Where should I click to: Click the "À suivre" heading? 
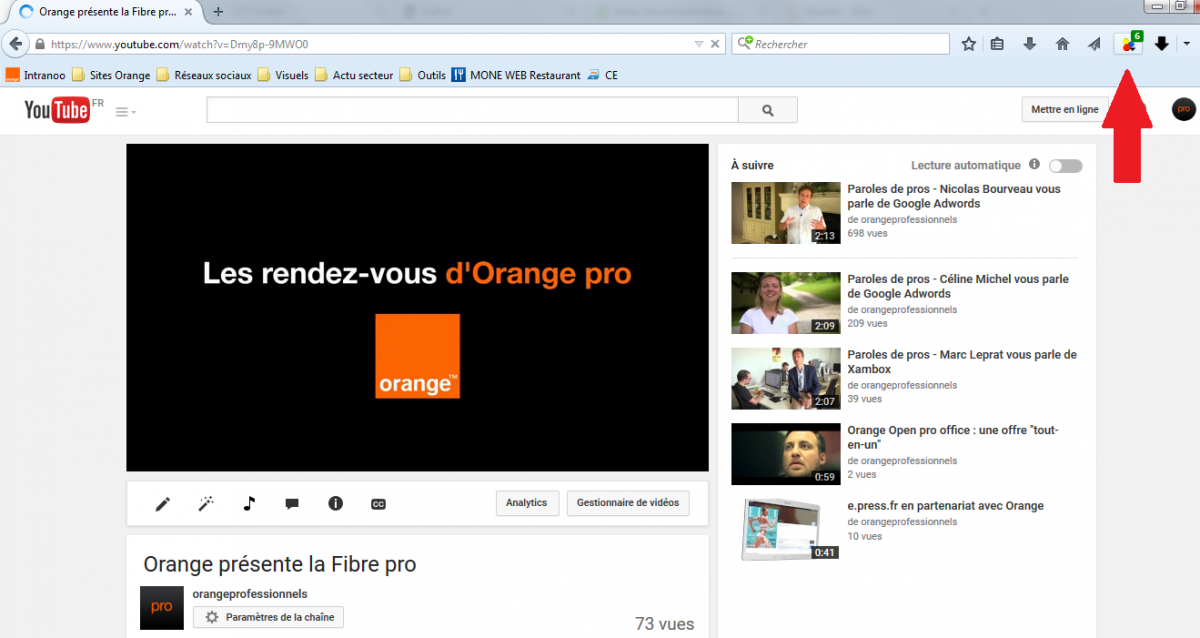tap(752, 165)
